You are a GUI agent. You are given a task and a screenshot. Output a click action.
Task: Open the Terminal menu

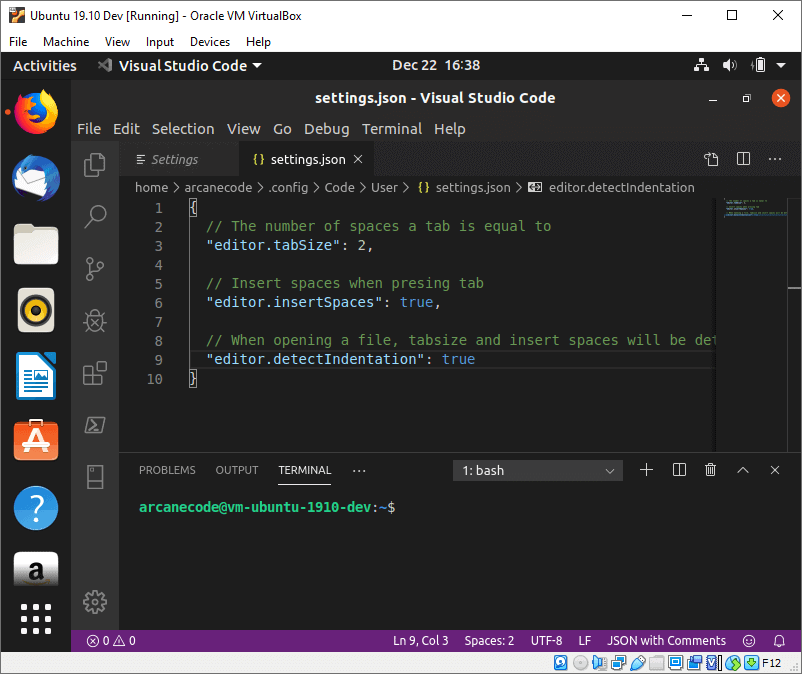click(x=392, y=129)
